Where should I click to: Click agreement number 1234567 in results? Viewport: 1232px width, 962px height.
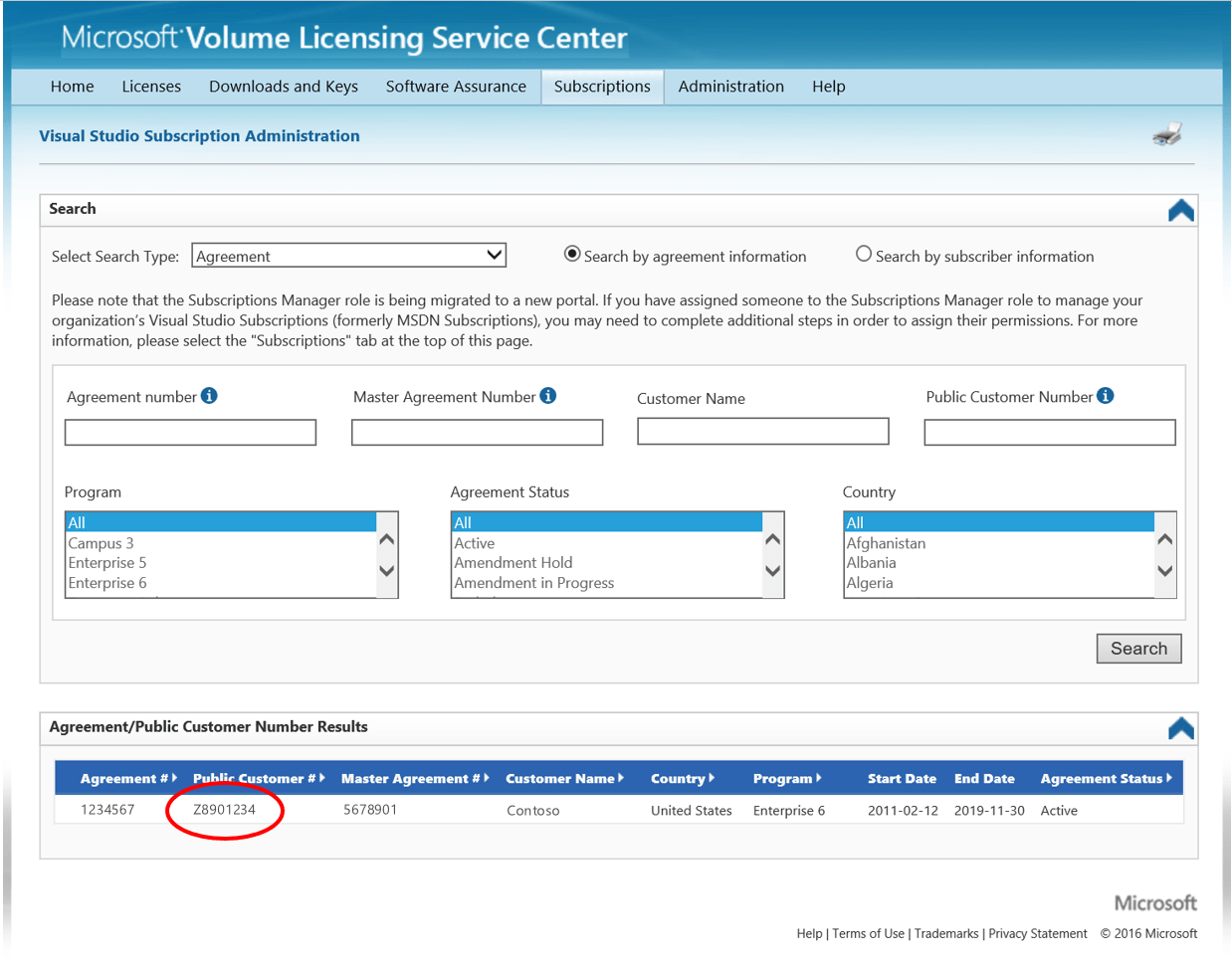[107, 810]
